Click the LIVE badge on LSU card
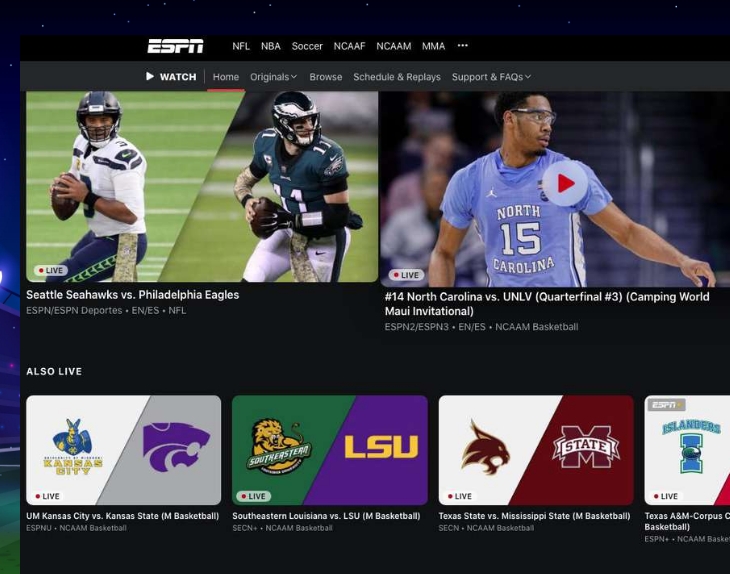 pos(254,496)
